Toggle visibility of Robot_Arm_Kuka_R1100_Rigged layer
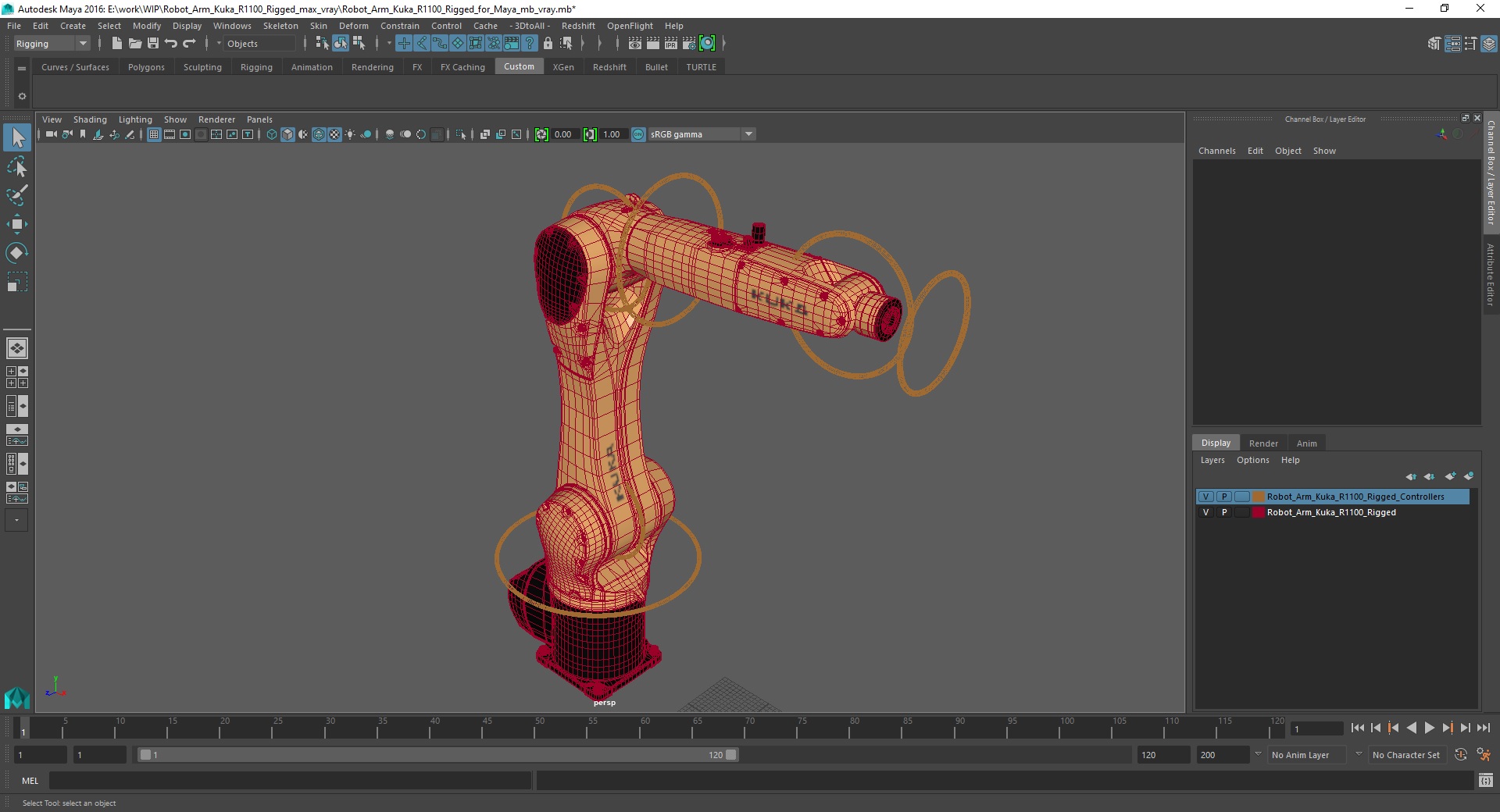 [x=1206, y=512]
